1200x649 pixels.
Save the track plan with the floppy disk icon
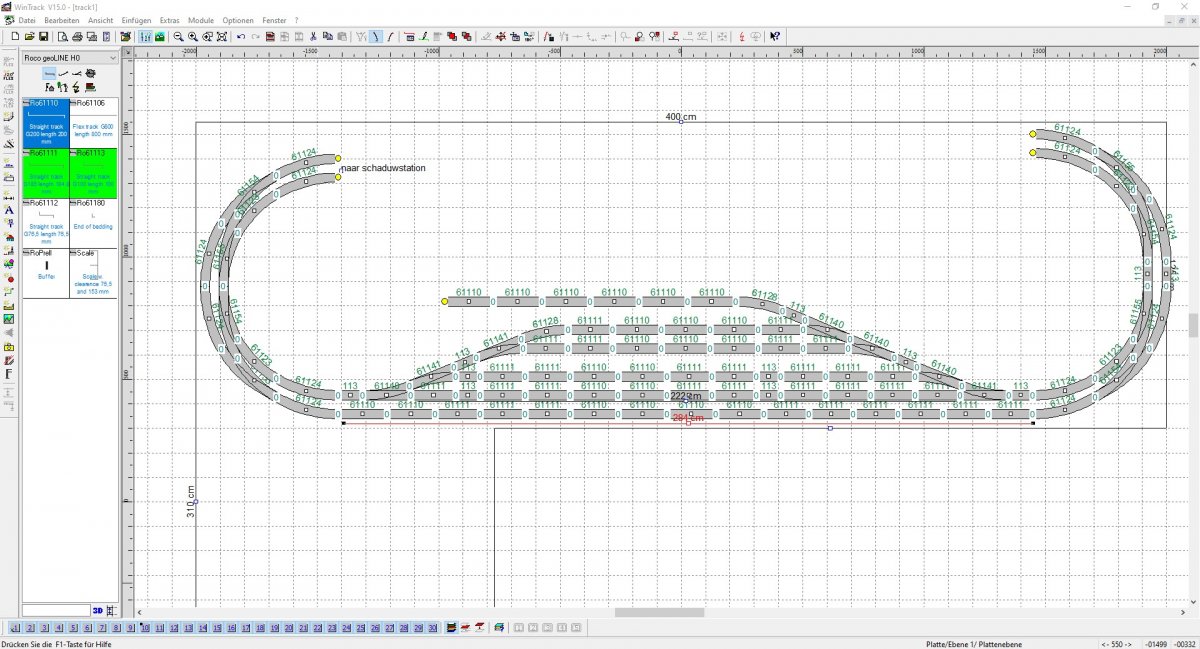point(43,37)
